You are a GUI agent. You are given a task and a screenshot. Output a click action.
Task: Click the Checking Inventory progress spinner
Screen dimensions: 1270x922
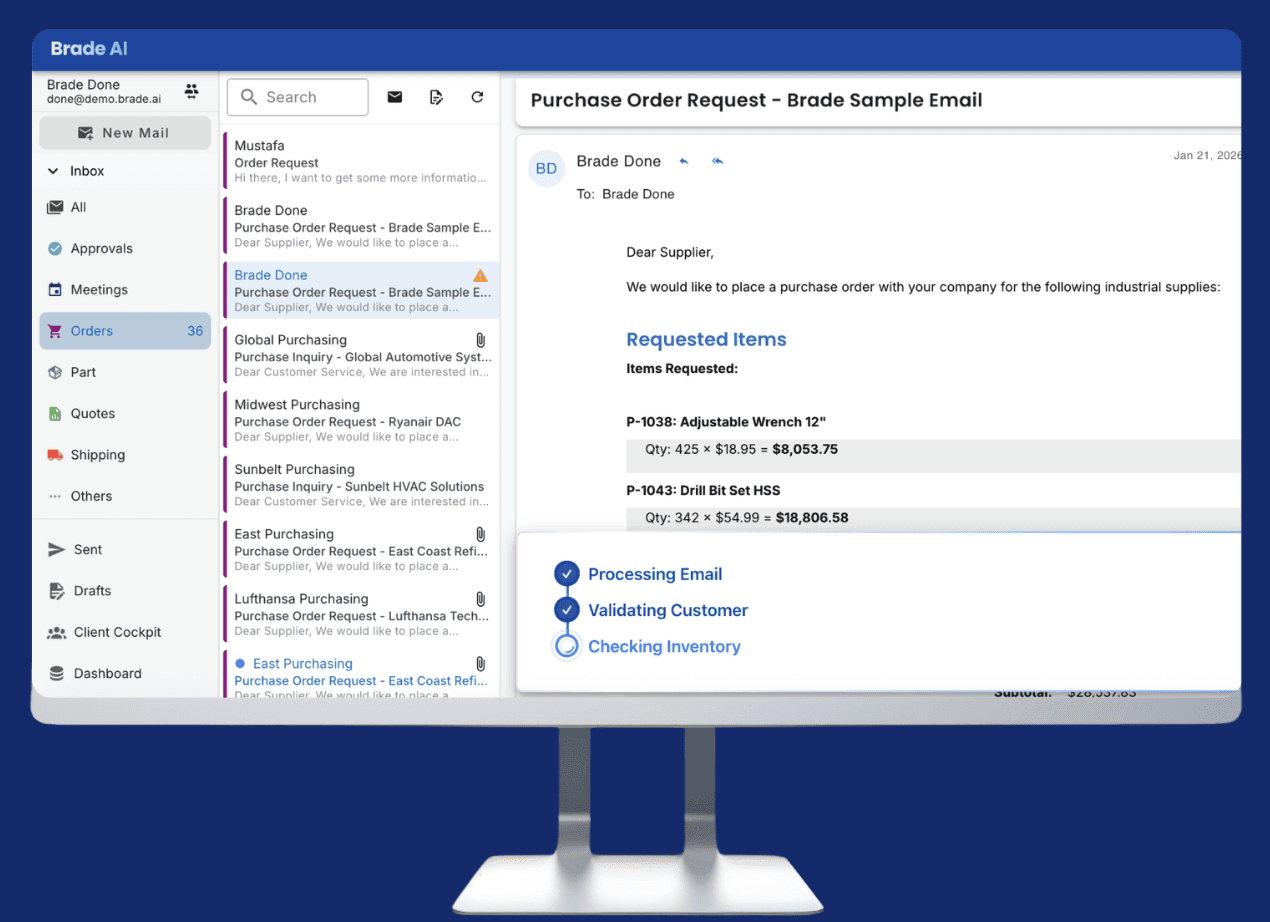click(x=567, y=646)
